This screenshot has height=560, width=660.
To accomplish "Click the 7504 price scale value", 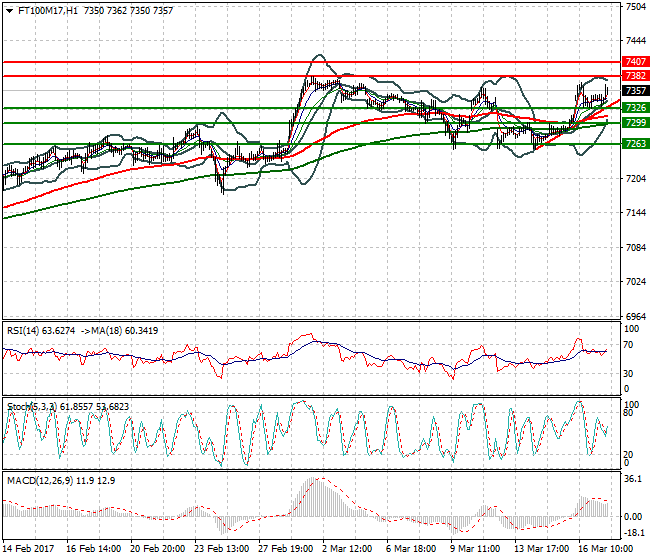I will [636, 7].
